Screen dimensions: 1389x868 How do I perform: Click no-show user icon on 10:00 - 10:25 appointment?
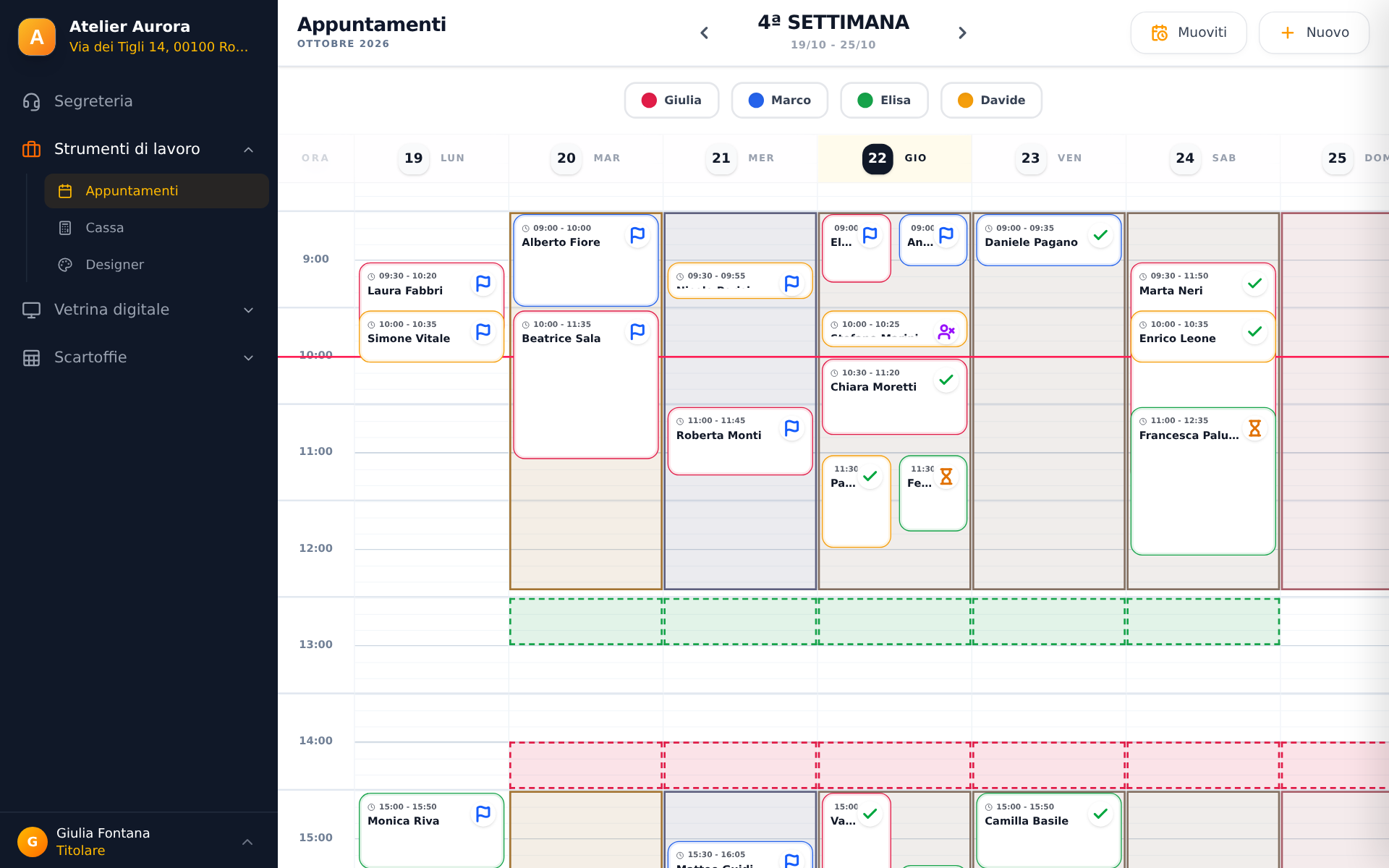coord(946,331)
